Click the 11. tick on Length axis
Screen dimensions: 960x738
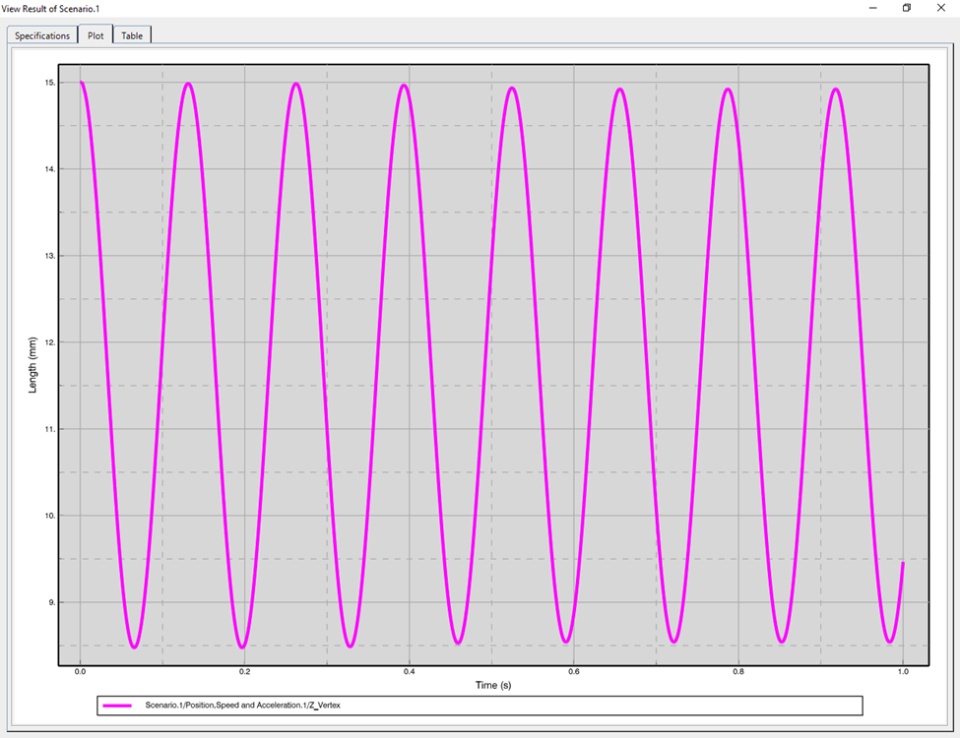[x=50, y=429]
